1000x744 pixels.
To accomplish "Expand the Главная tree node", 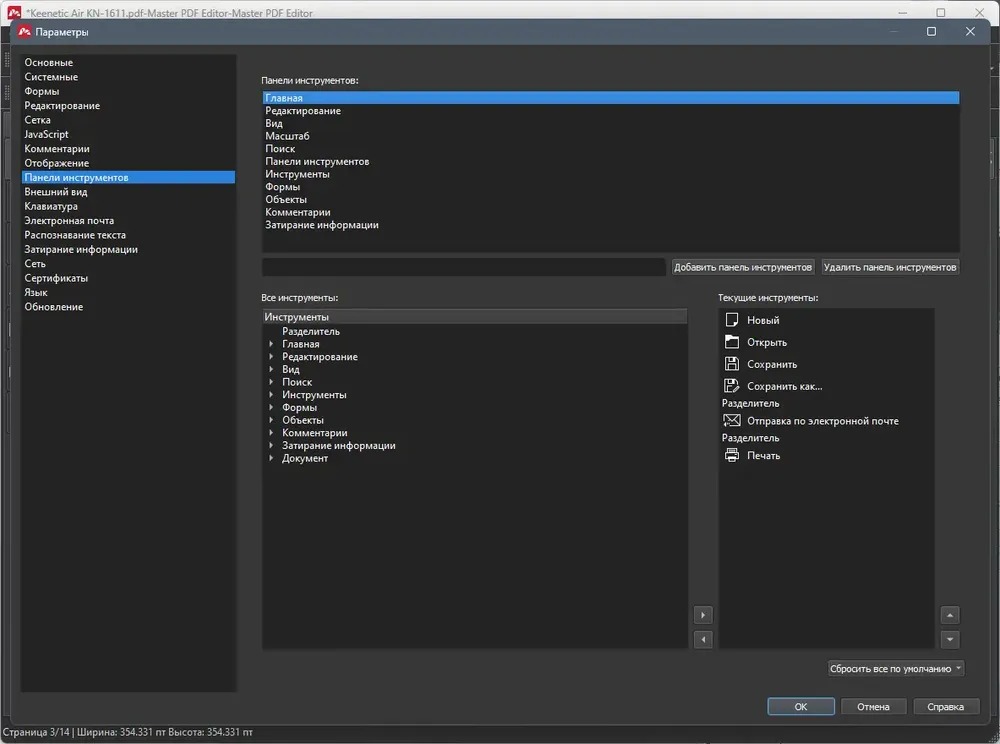I will tap(271, 344).
